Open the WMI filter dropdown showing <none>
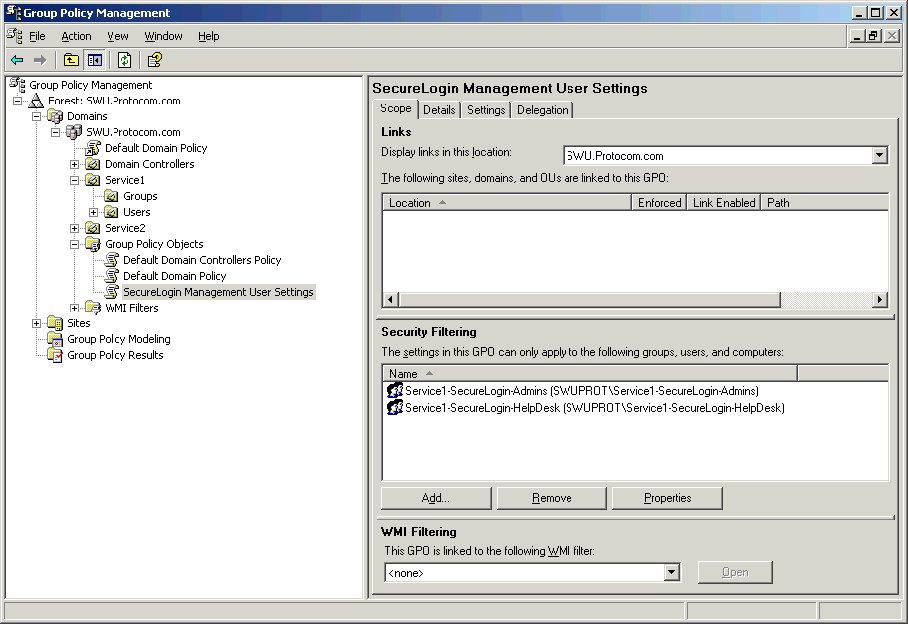This screenshot has height=624, width=908. point(671,571)
